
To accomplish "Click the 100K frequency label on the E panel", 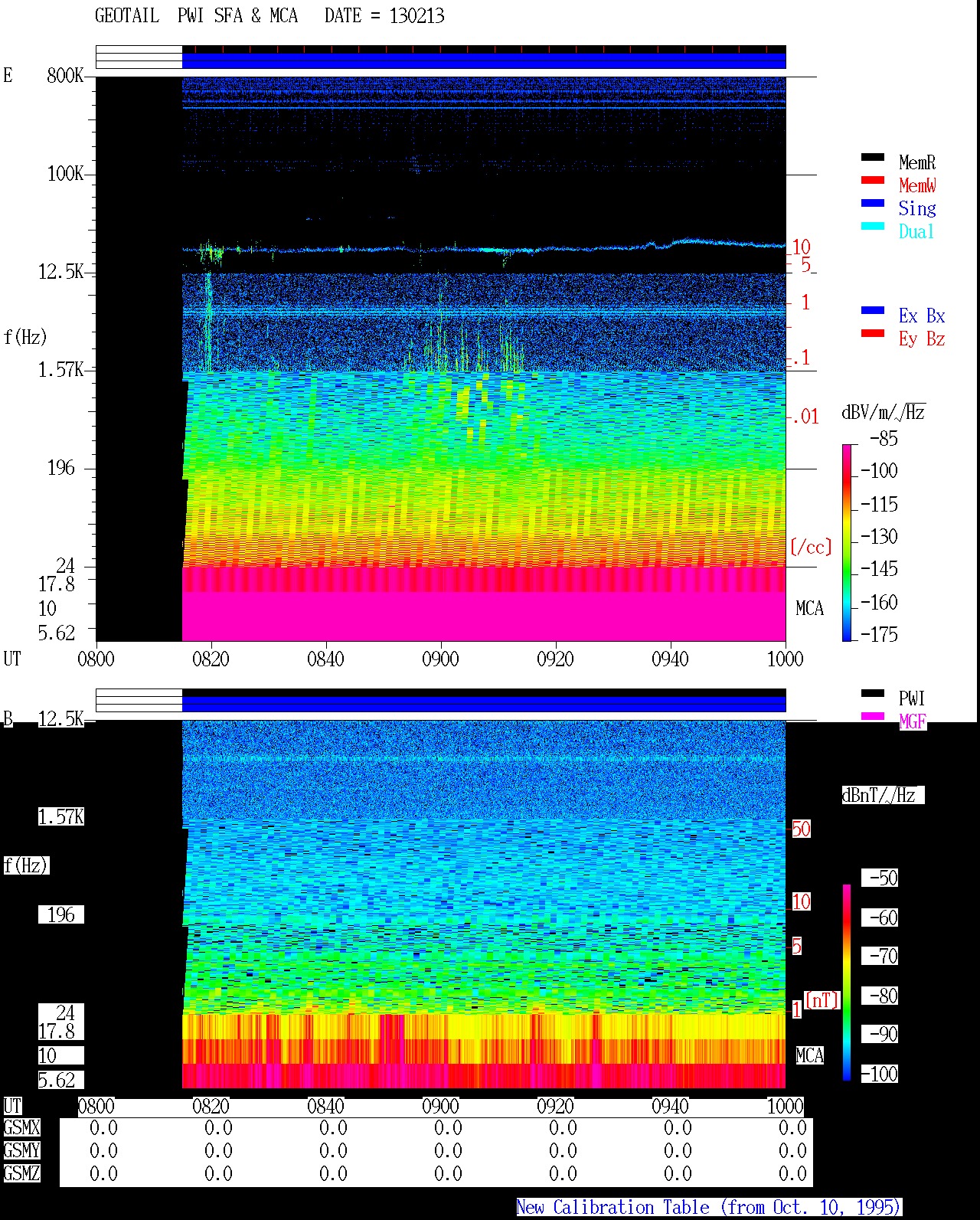I will click(x=66, y=174).
